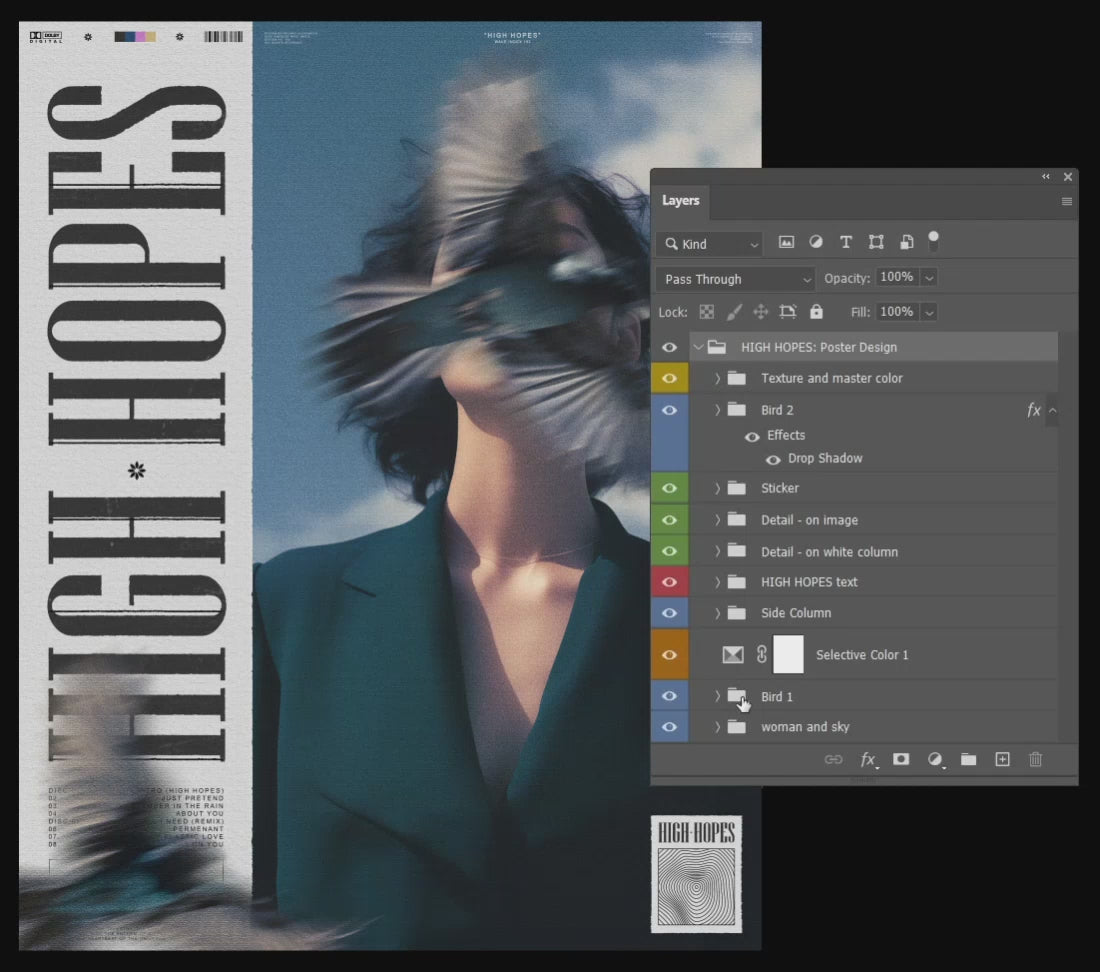Open the Opacity slider dropdown arrow
The width and height of the screenshot is (1100, 972).
tap(929, 278)
